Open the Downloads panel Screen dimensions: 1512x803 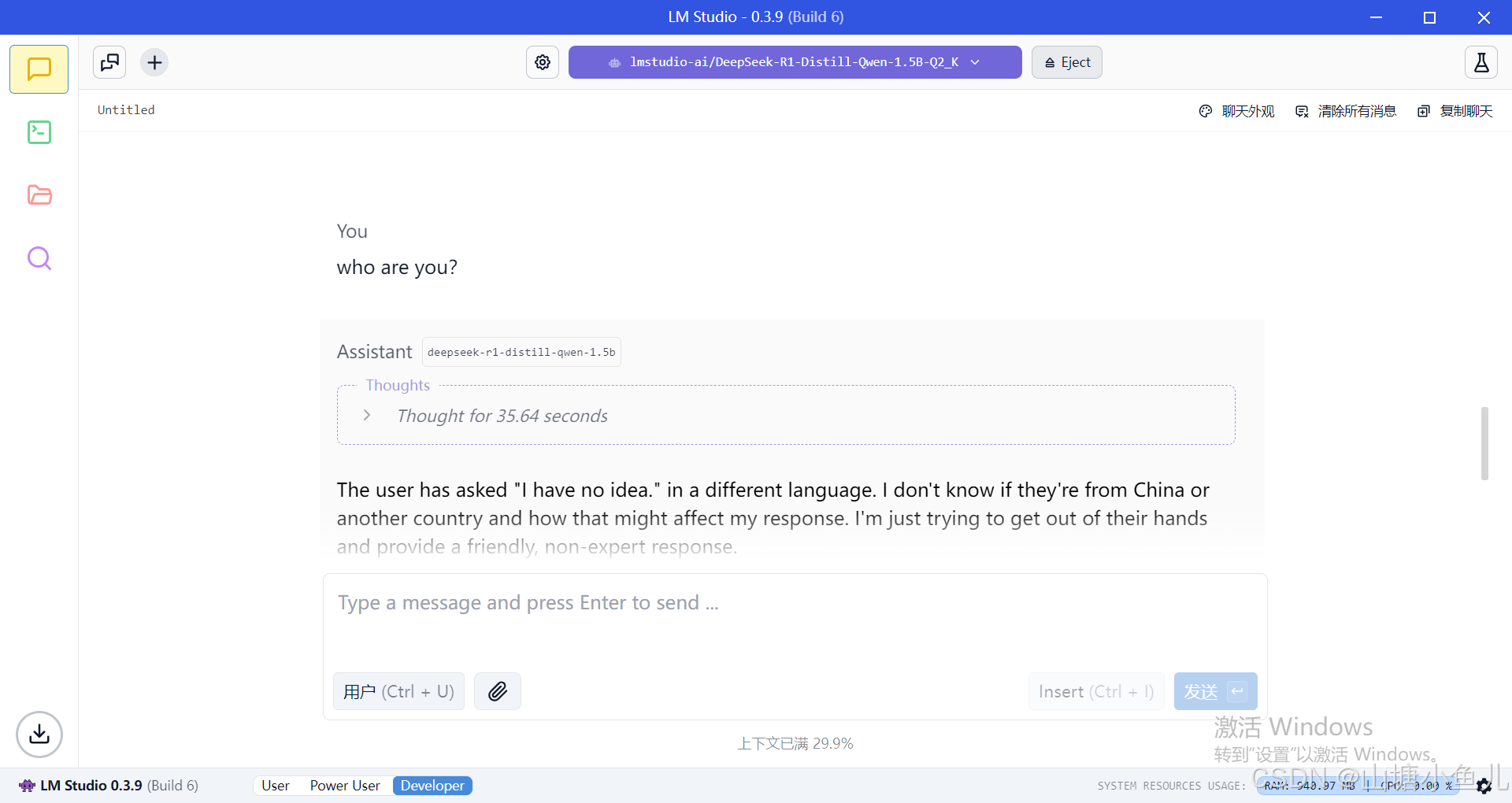click(x=39, y=735)
